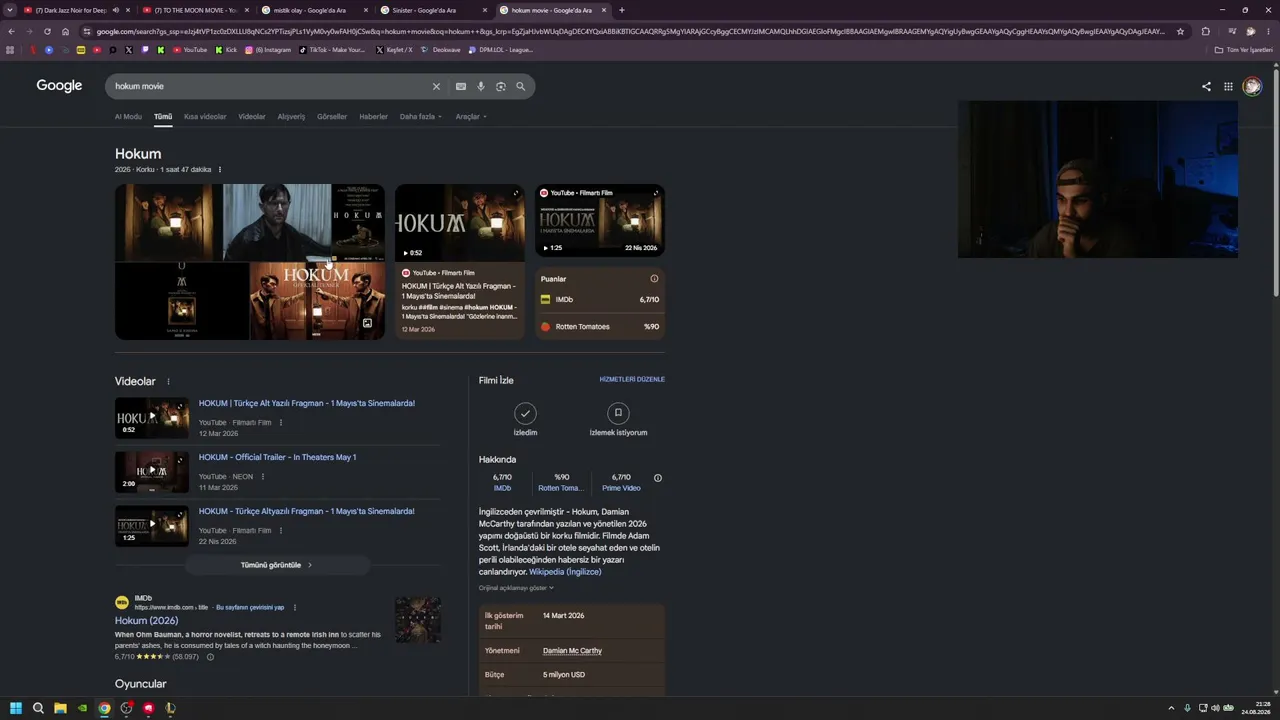Click the Bu sayfanın çevirisini yap link
The width and height of the screenshot is (1280, 720).
tap(250, 608)
